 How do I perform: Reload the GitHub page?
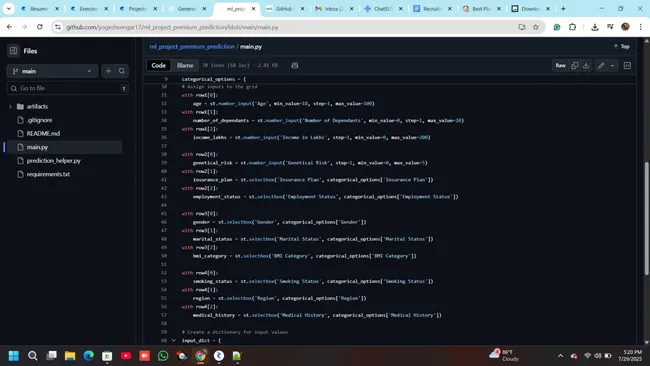(40, 27)
